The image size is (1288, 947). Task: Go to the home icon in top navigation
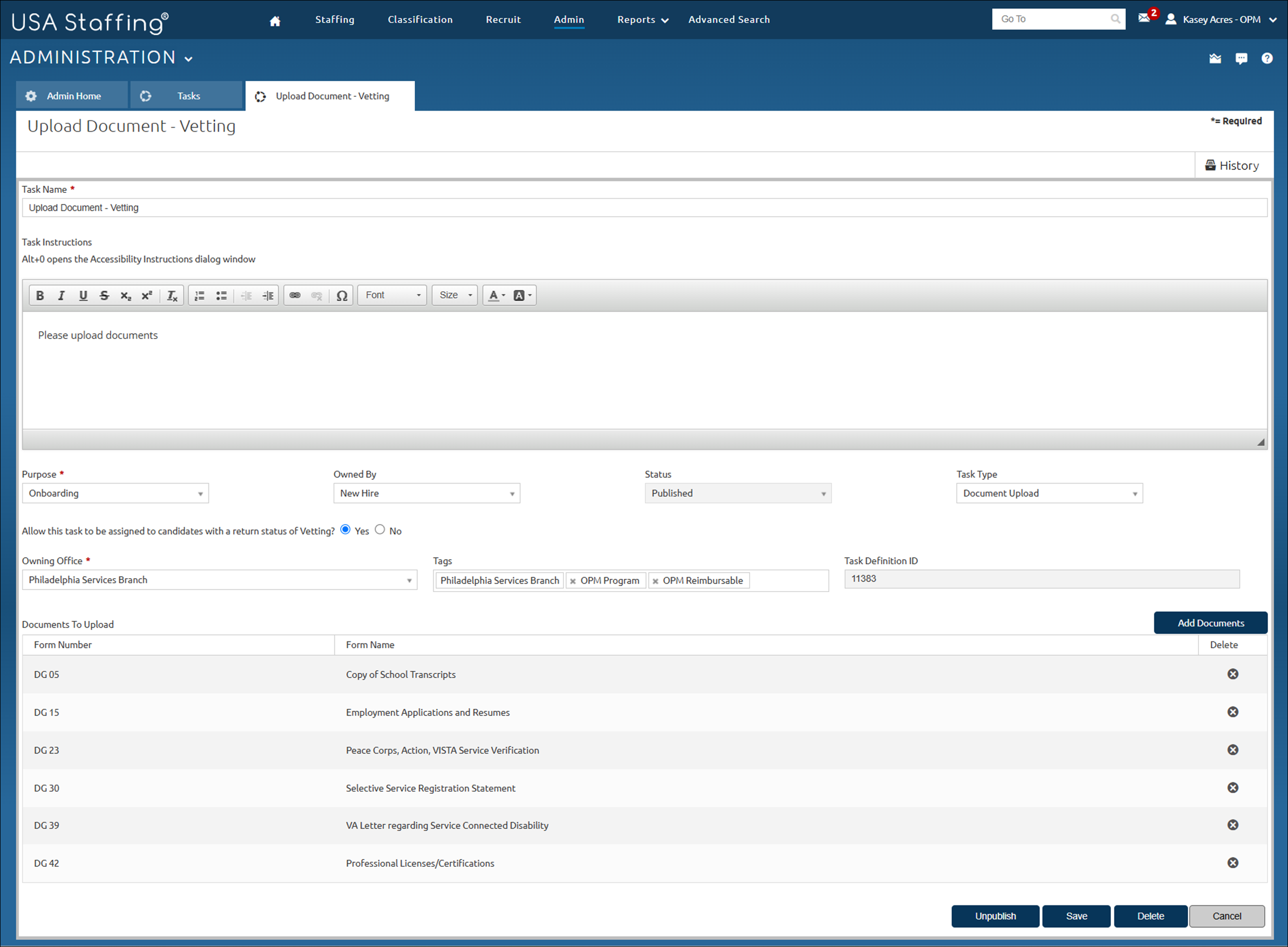(275, 21)
